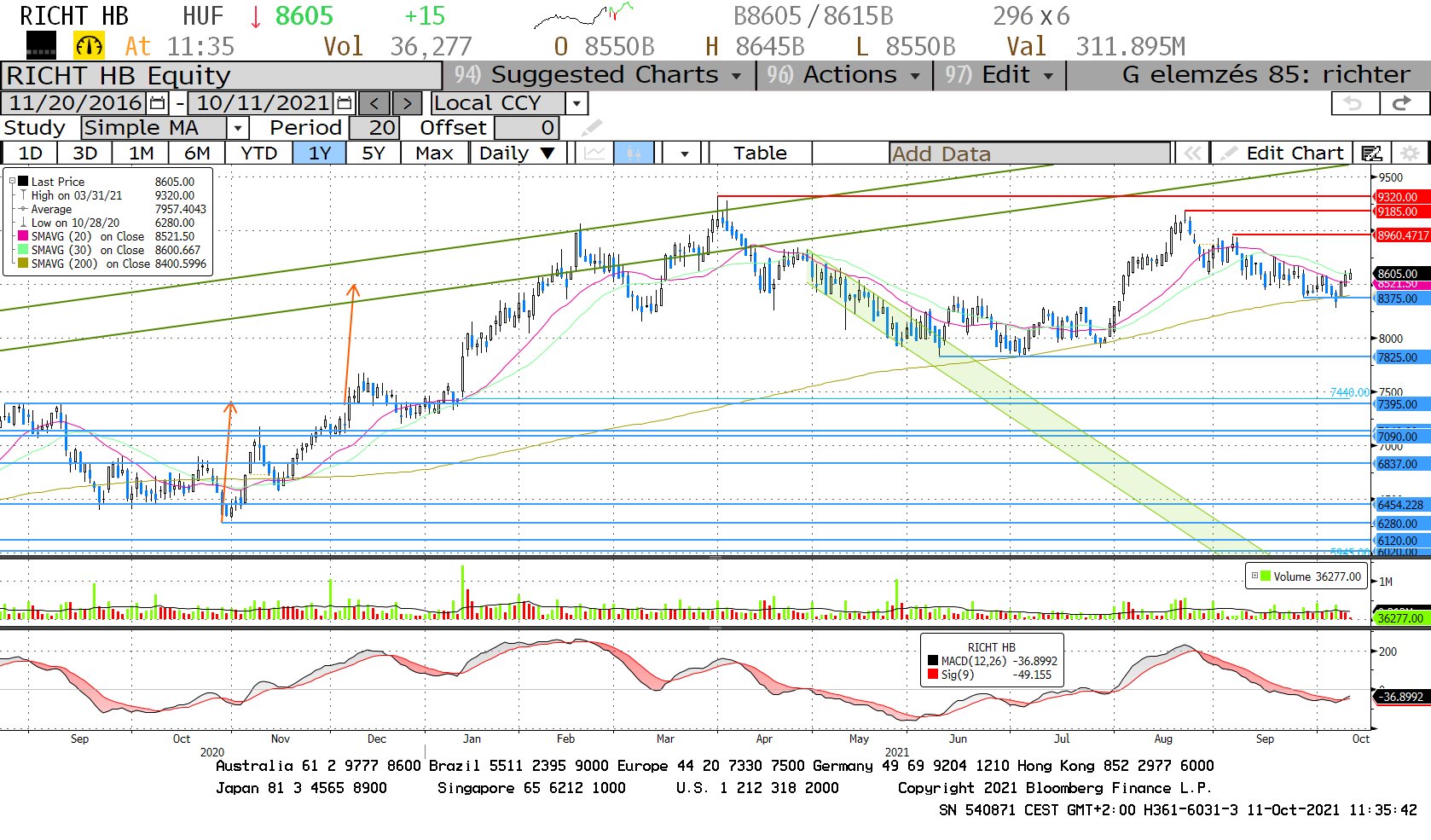
Task: Click the red Sig(9) legend swatch
Action: [933, 675]
